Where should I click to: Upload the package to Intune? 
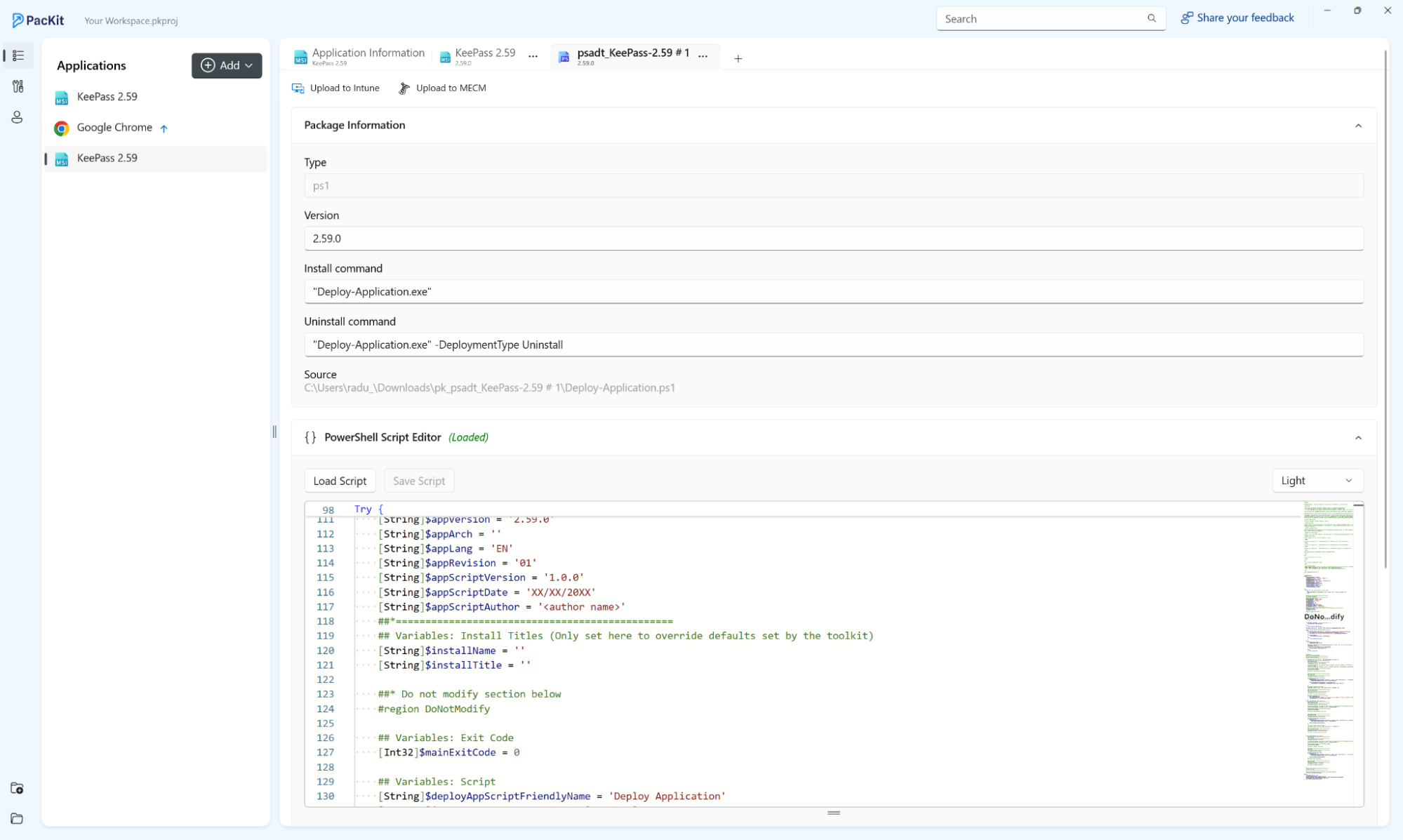[x=336, y=88]
